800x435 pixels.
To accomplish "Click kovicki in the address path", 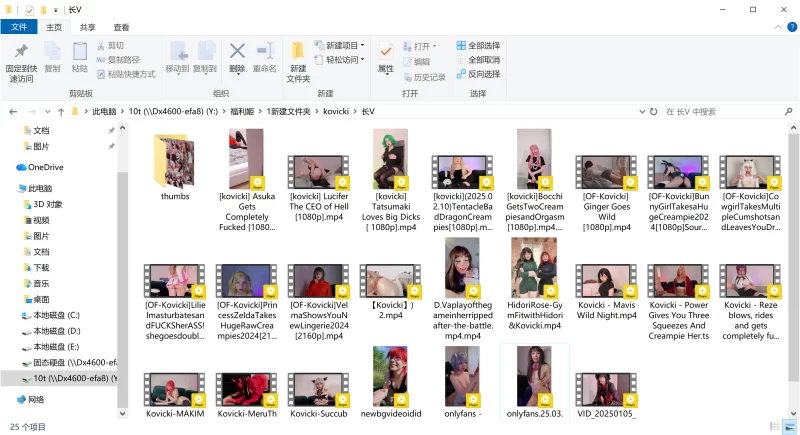I will pos(336,112).
